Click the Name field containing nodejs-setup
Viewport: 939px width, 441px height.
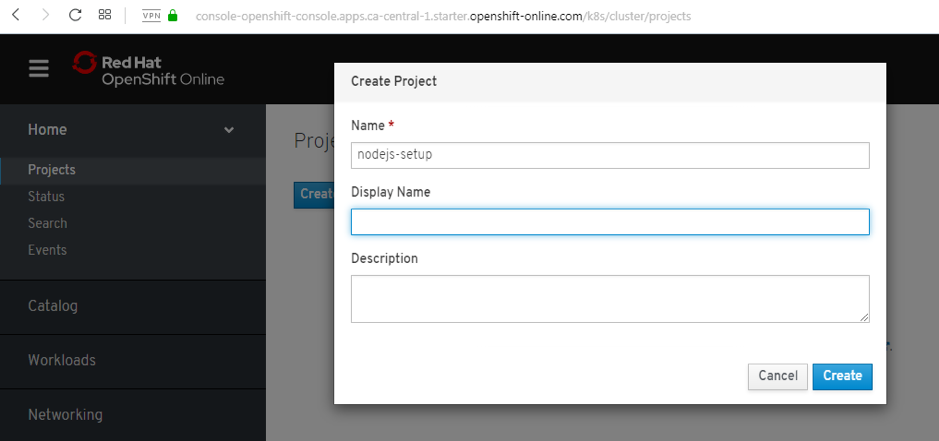point(610,155)
